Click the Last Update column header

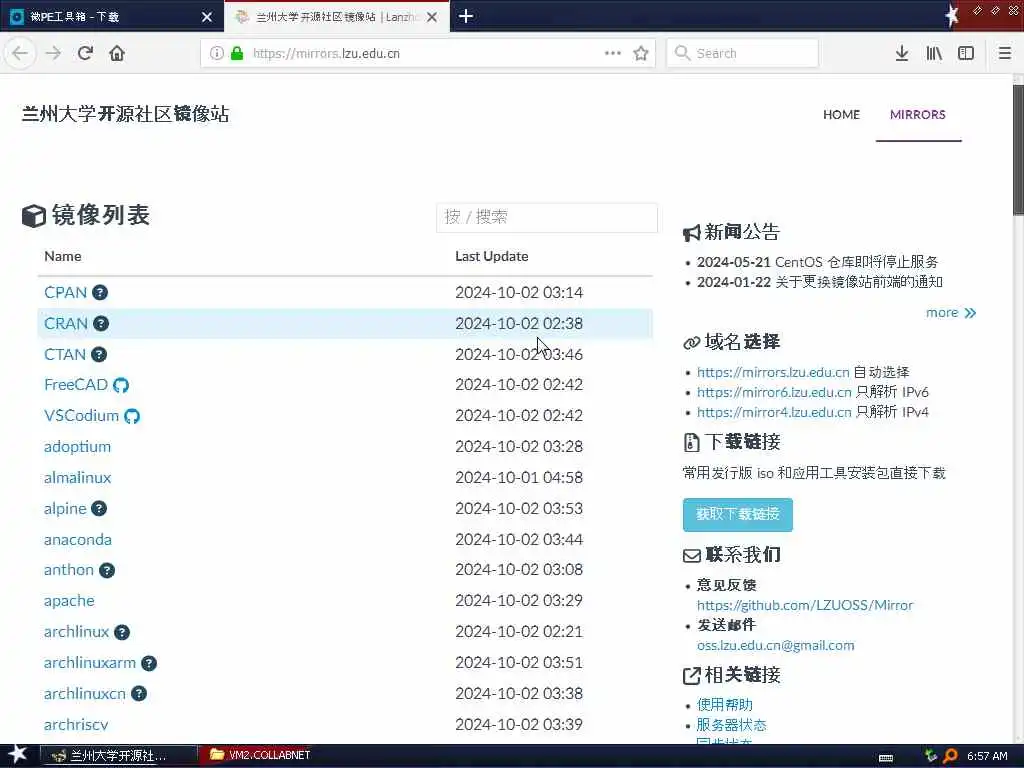click(492, 257)
